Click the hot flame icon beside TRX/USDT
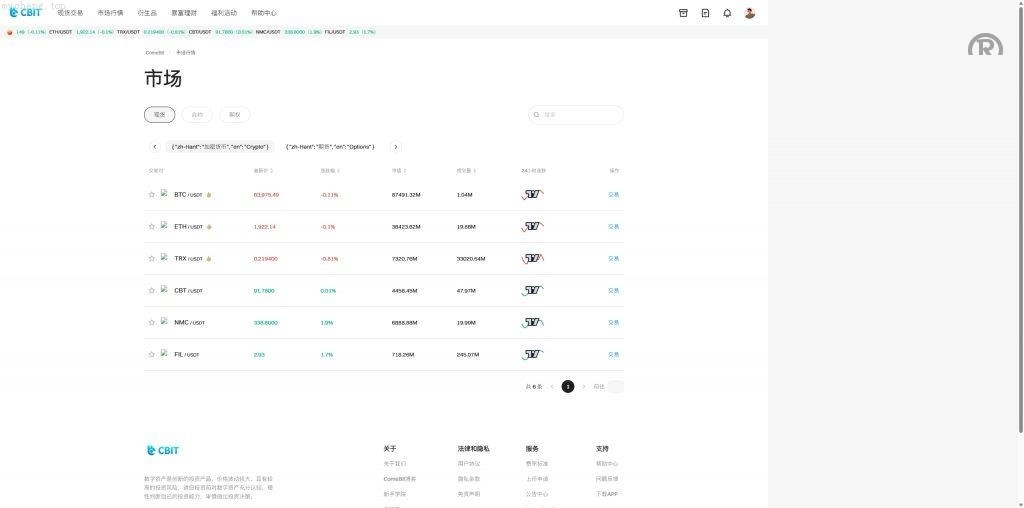The image size is (1024, 508). [209, 259]
